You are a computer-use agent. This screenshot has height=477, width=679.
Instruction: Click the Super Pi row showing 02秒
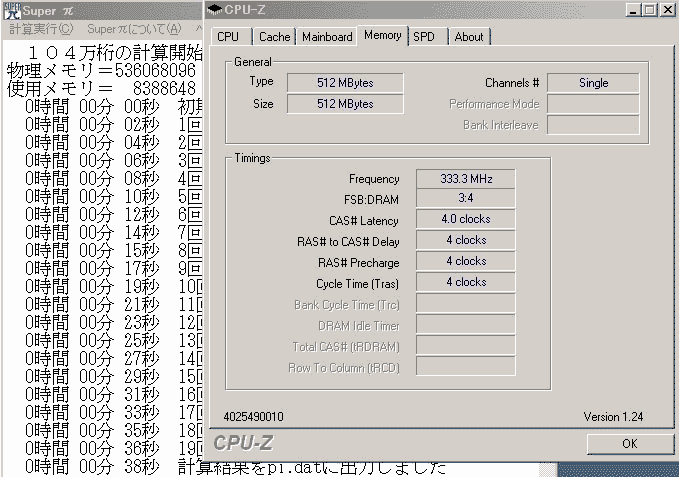(113, 125)
